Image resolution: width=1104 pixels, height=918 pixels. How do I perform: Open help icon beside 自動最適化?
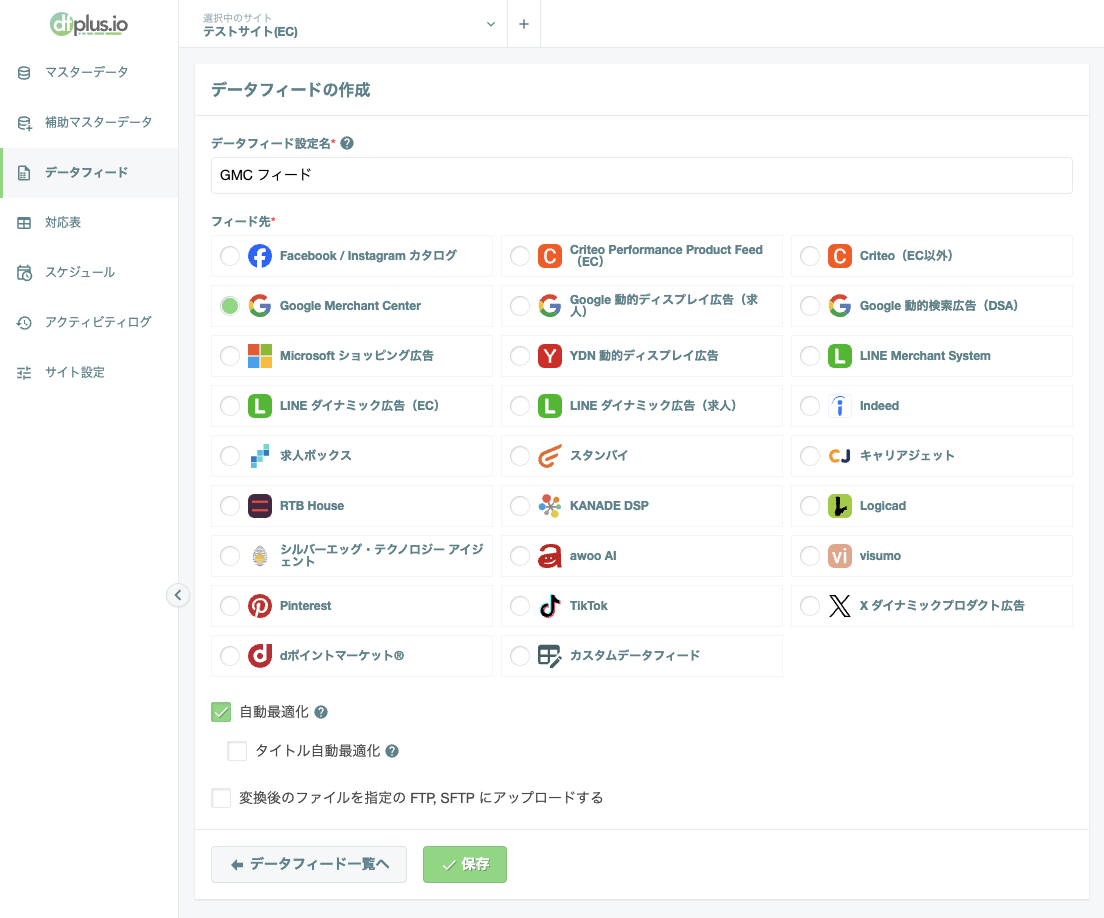pos(321,712)
